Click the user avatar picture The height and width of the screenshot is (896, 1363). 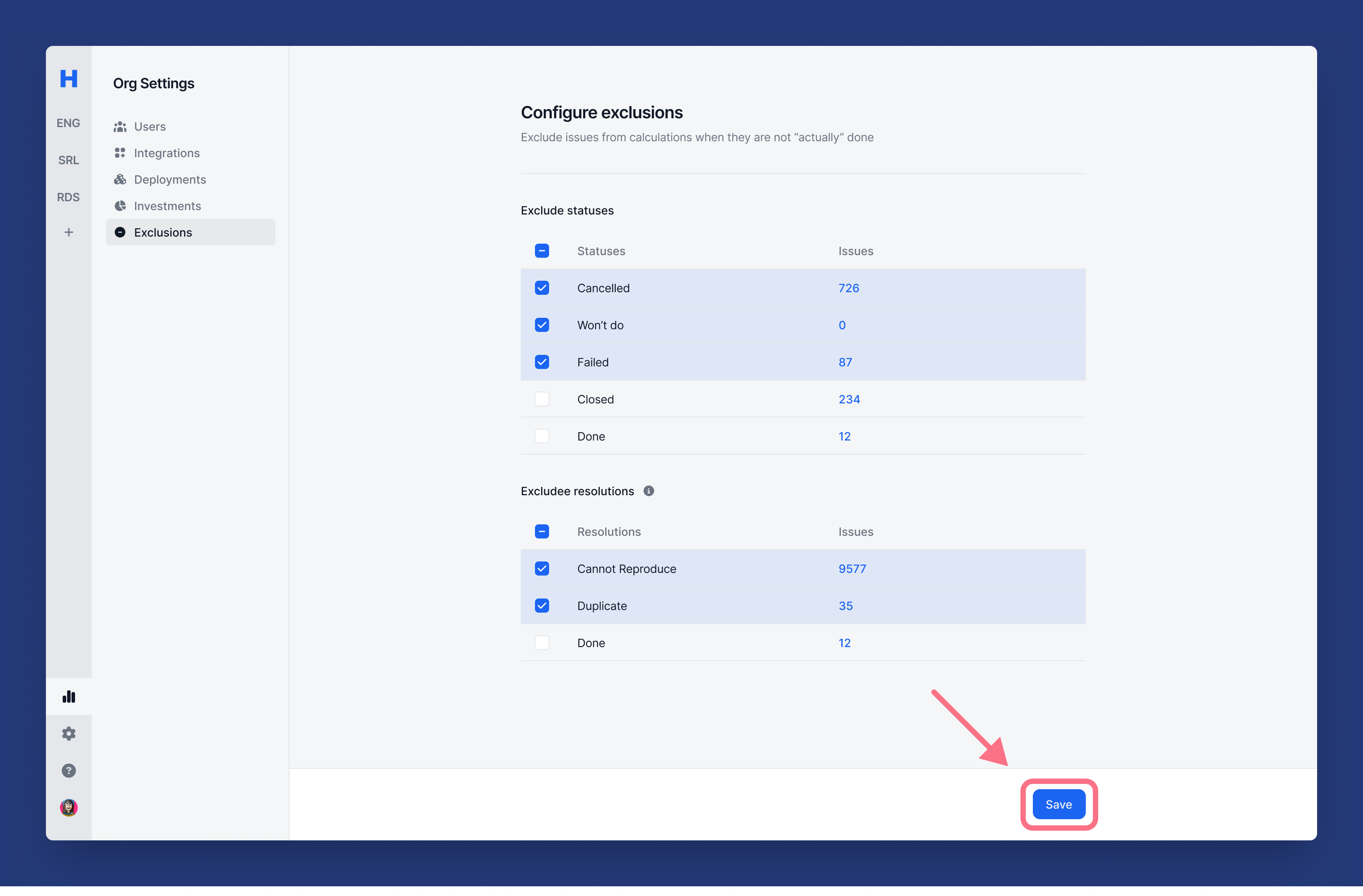pyautogui.click(x=69, y=807)
